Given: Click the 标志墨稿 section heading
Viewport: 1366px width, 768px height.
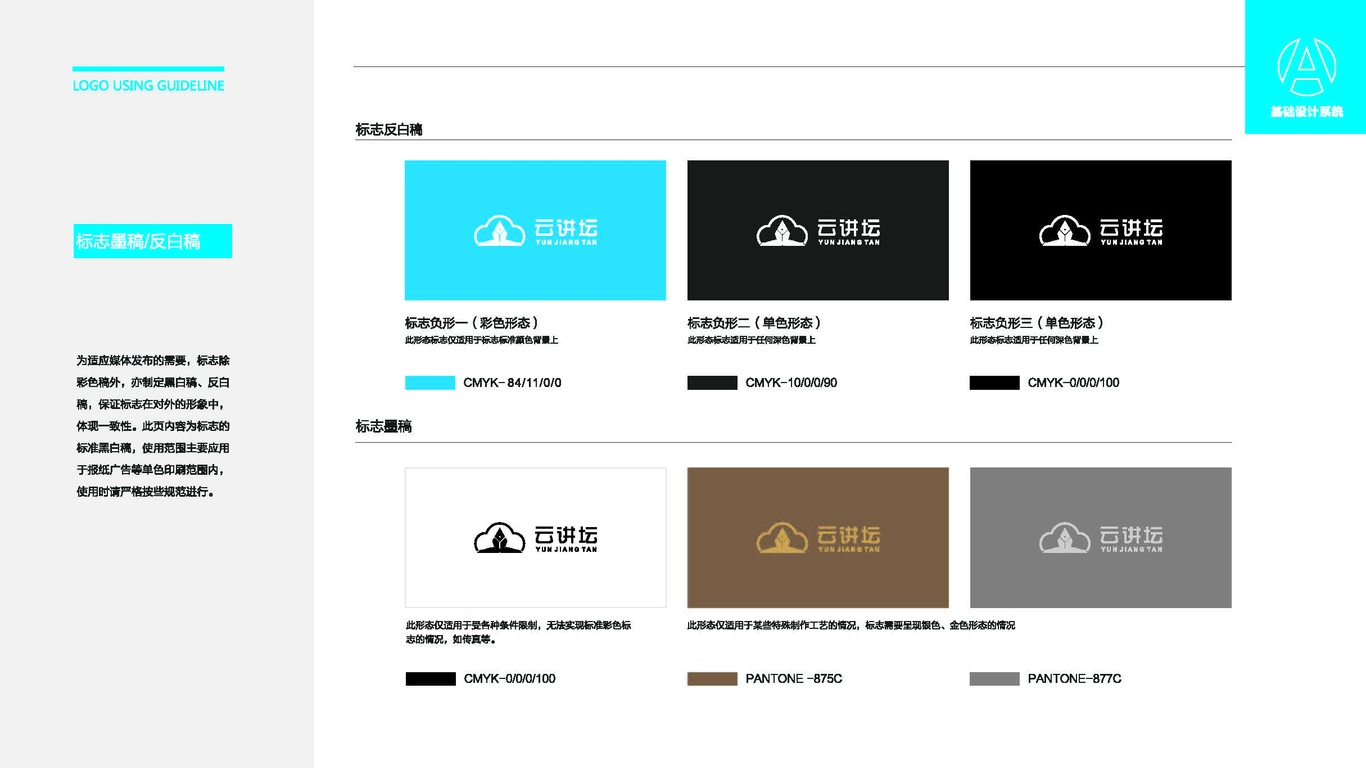Looking at the screenshot, I should point(383,427).
